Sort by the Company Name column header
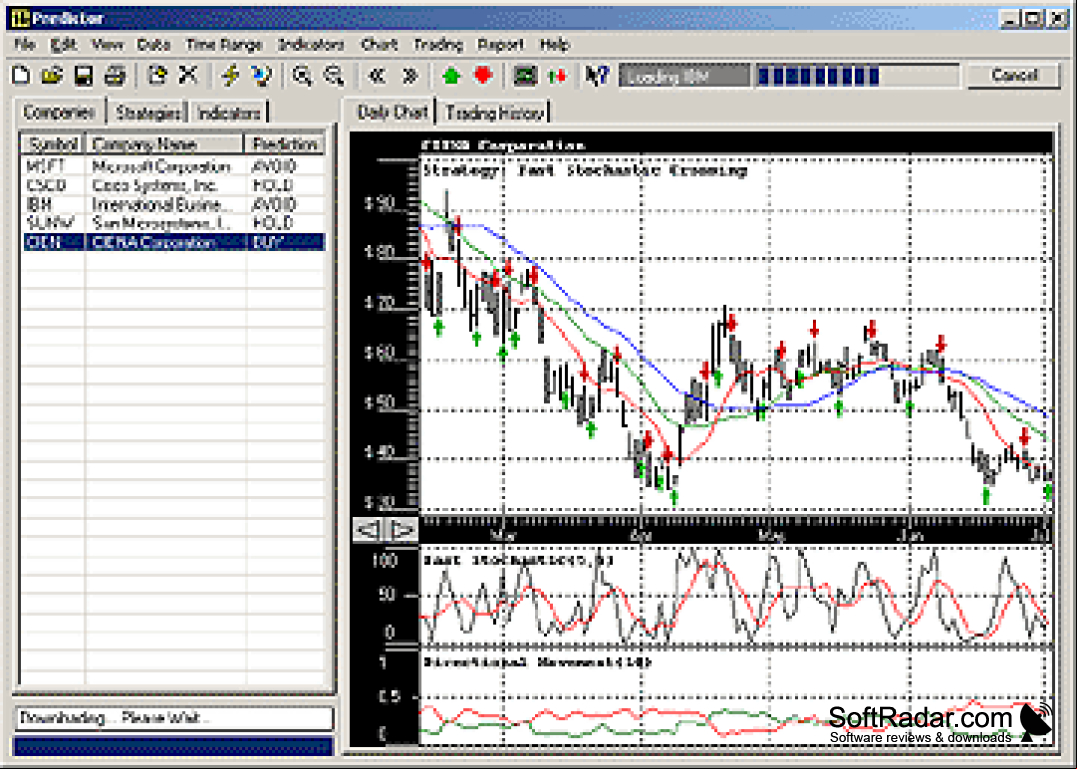 pyautogui.click(x=165, y=144)
